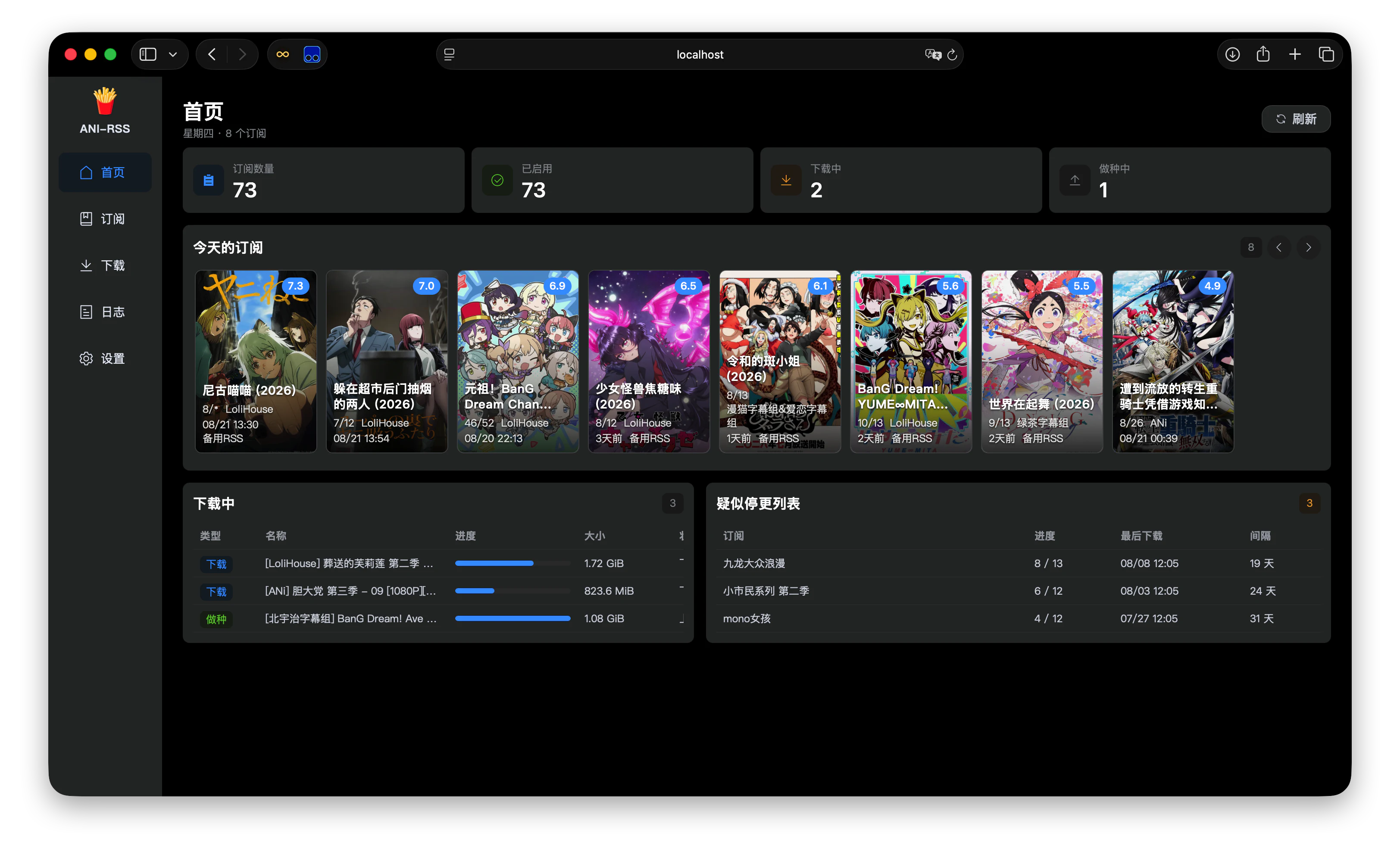
Task: Click the green check icon in 已启用 card
Action: pos(497,181)
